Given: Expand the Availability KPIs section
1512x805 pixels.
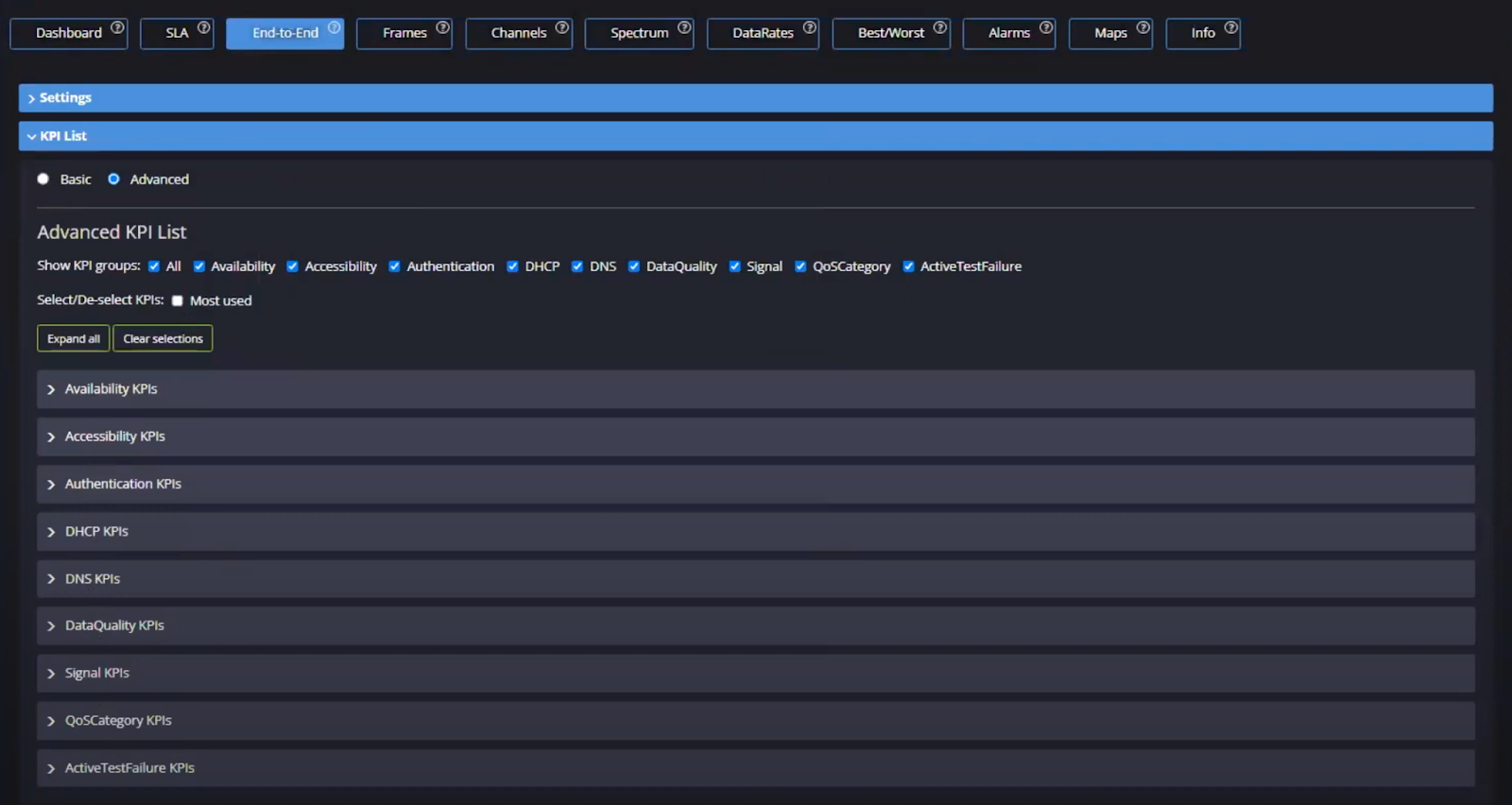Looking at the screenshot, I should [x=111, y=389].
